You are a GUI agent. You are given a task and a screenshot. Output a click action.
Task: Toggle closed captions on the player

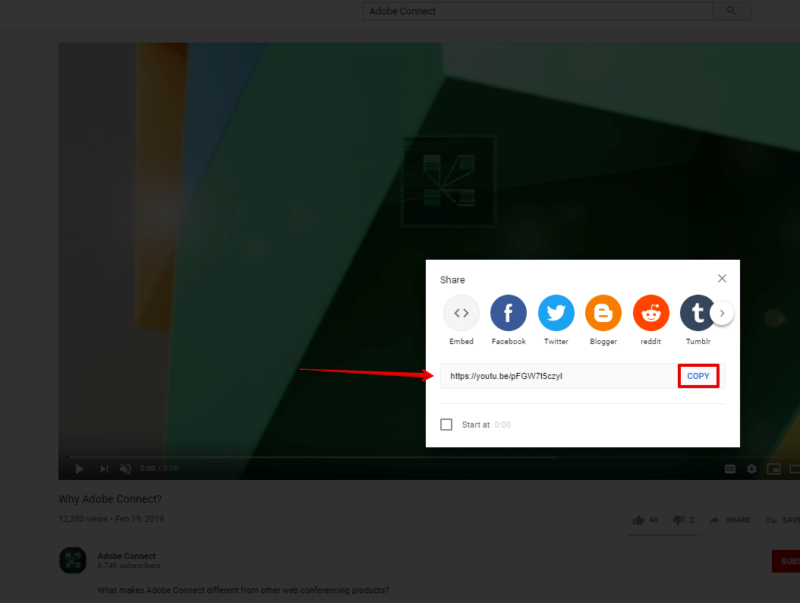click(730, 469)
